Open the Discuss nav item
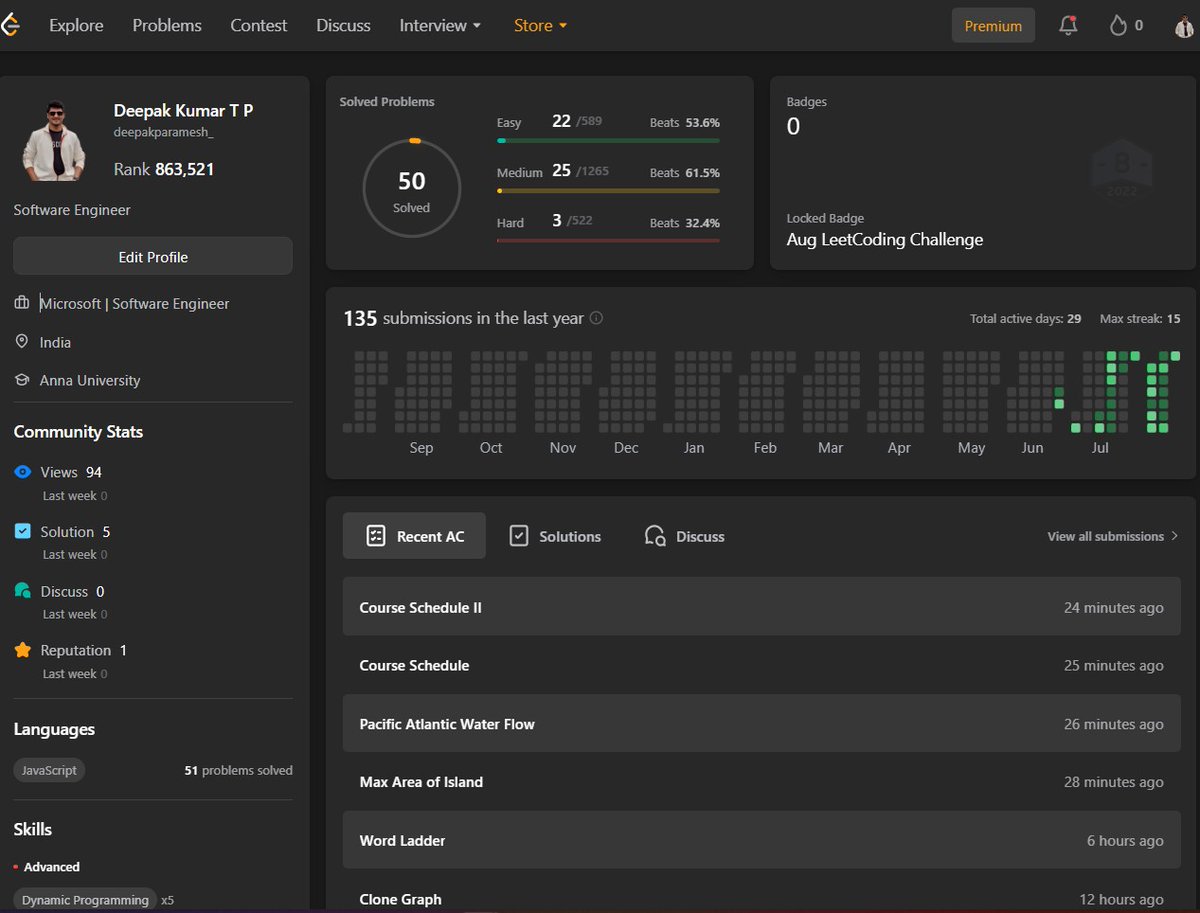This screenshot has width=1200, height=913. [343, 25]
